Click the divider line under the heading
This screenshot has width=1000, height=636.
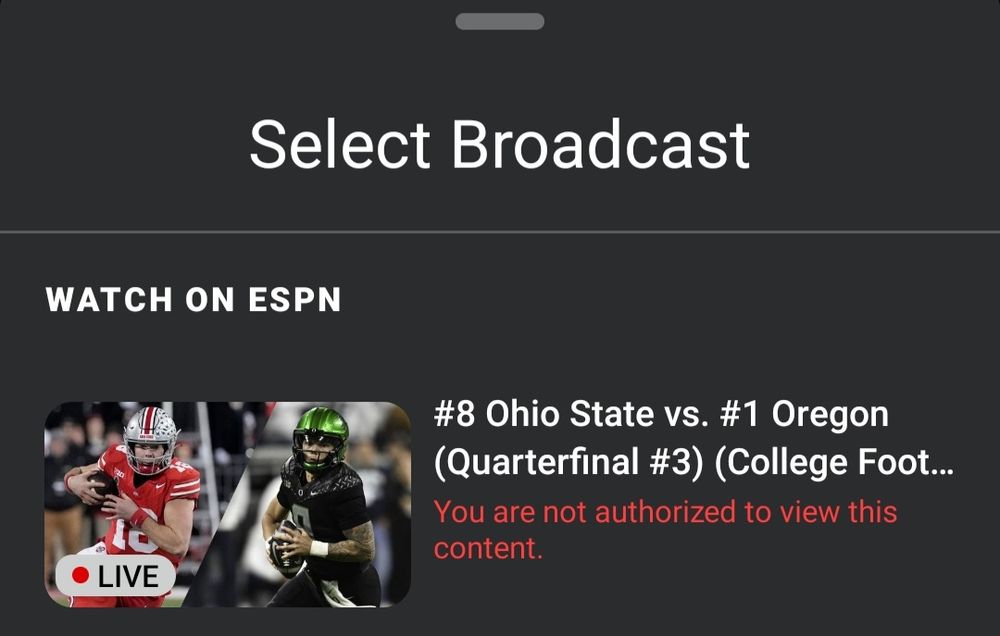point(500,232)
